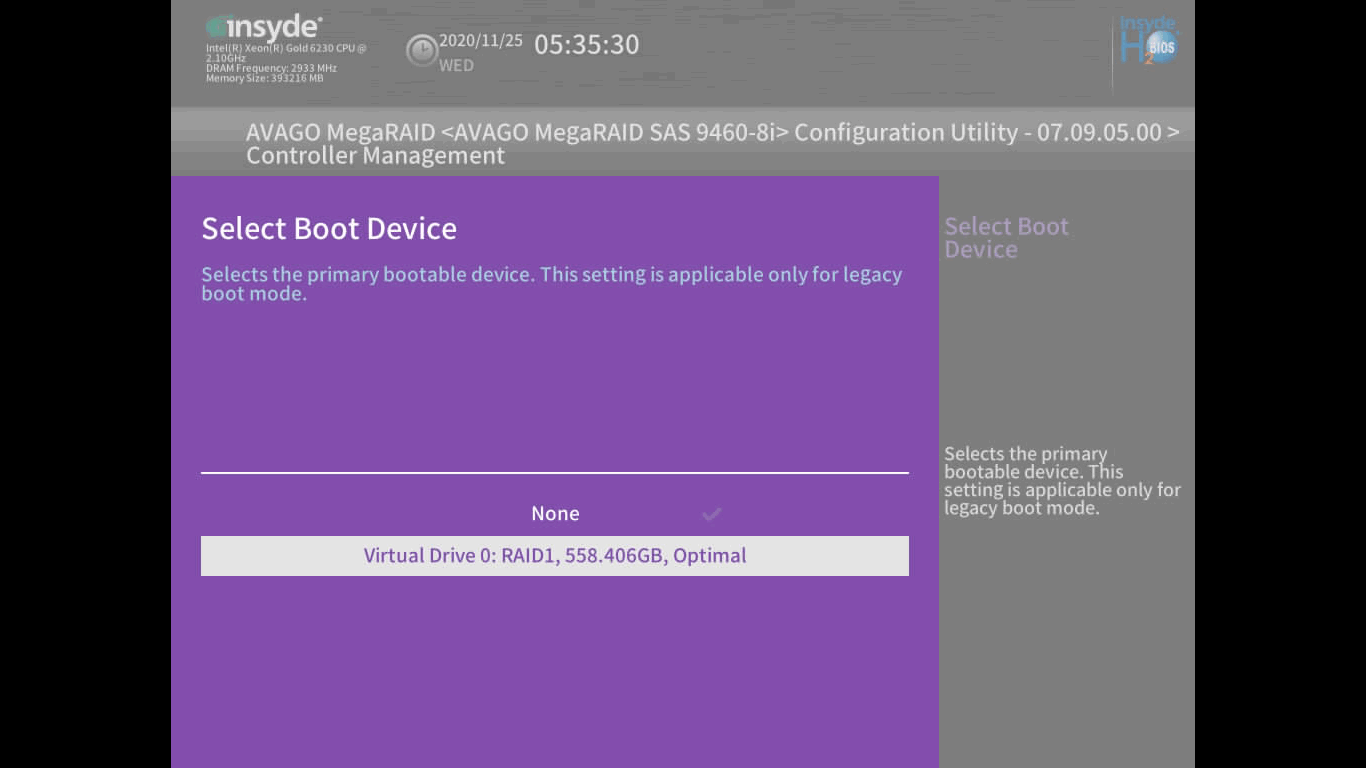Image resolution: width=1366 pixels, height=768 pixels.
Task: Click the clock icon beside the date
Action: click(x=421, y=50)
